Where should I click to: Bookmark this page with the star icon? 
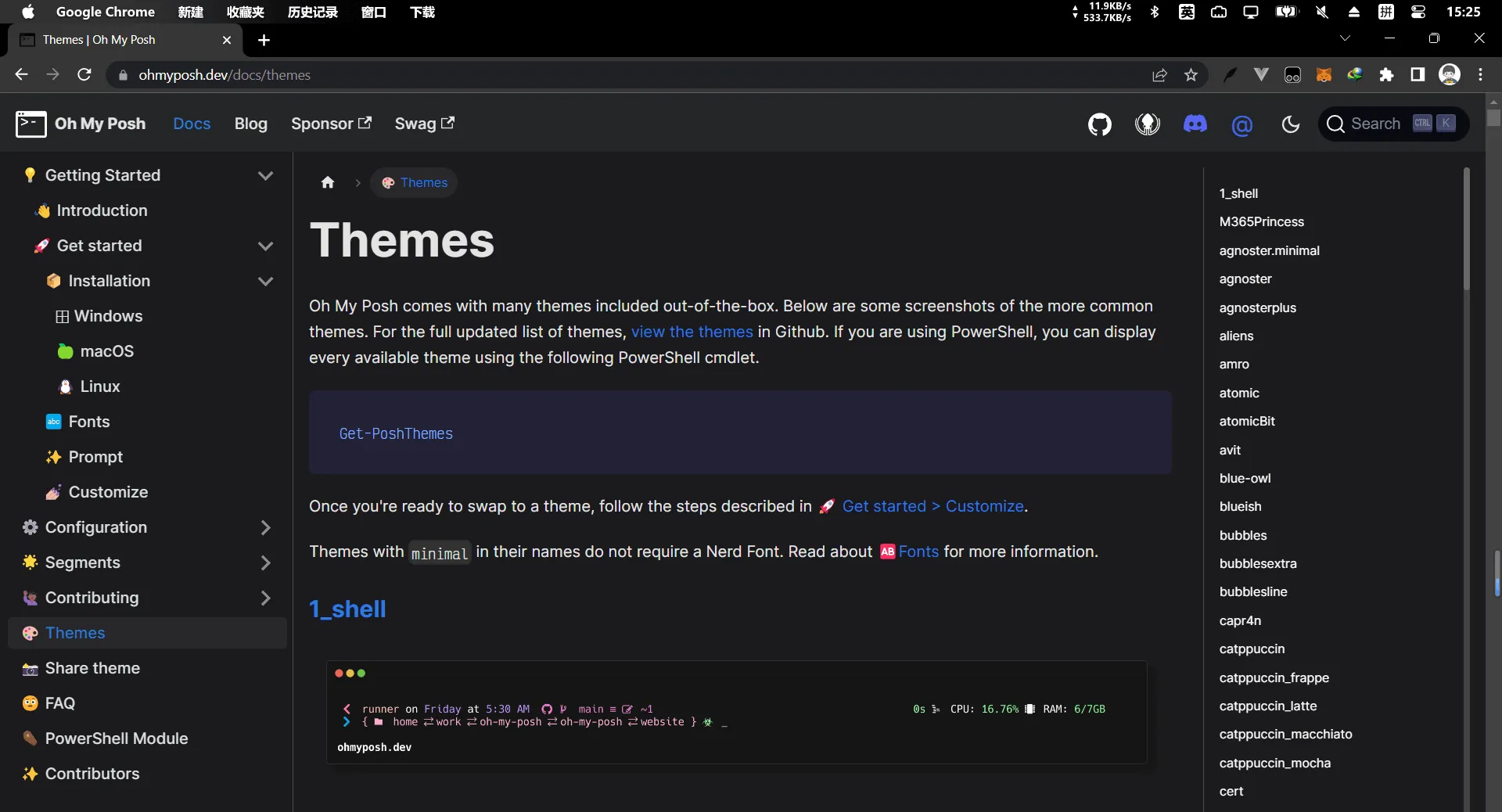(1191, 75)
